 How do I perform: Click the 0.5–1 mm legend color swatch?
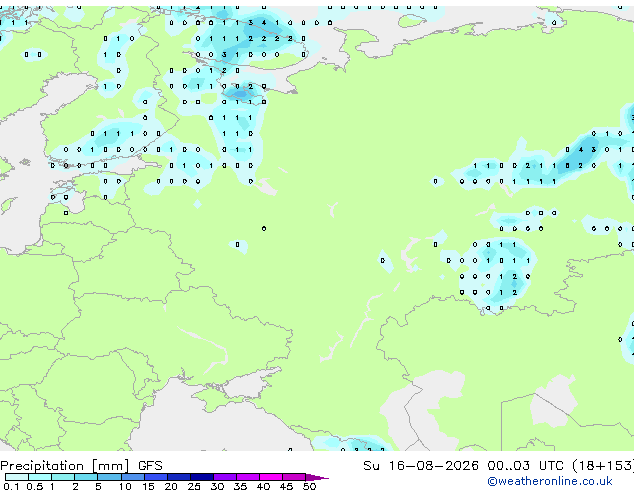point(40,477)
